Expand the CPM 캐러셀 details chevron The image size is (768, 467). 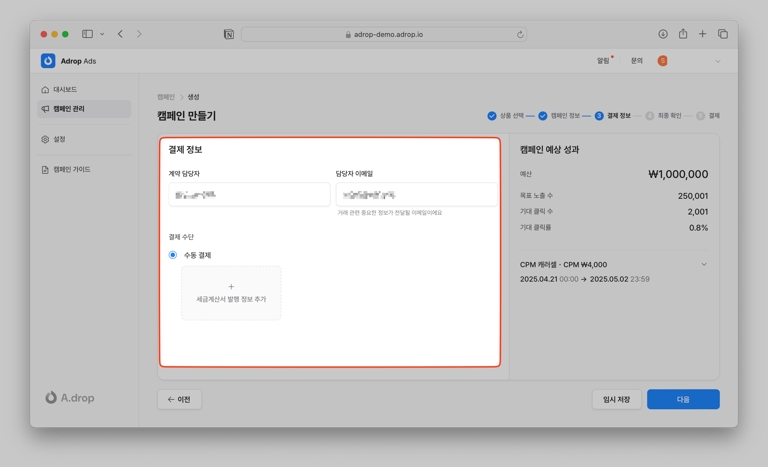point(704,265)
